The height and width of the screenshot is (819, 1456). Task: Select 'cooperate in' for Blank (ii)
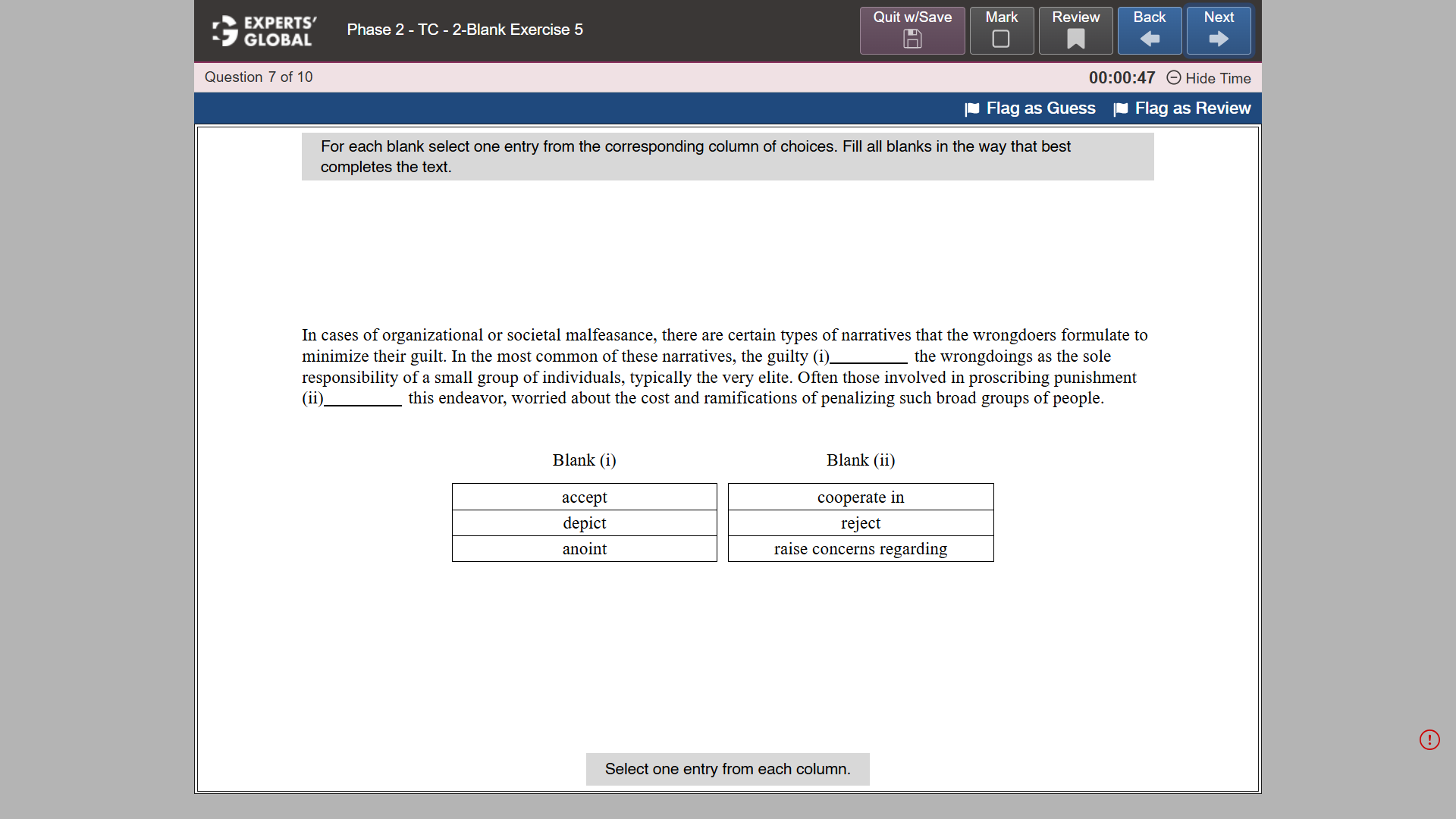click(861, 497)
